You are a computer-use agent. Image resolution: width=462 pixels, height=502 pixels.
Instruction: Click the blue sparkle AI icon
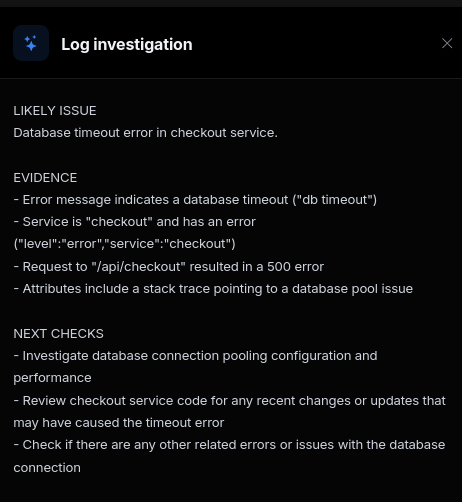31,43
